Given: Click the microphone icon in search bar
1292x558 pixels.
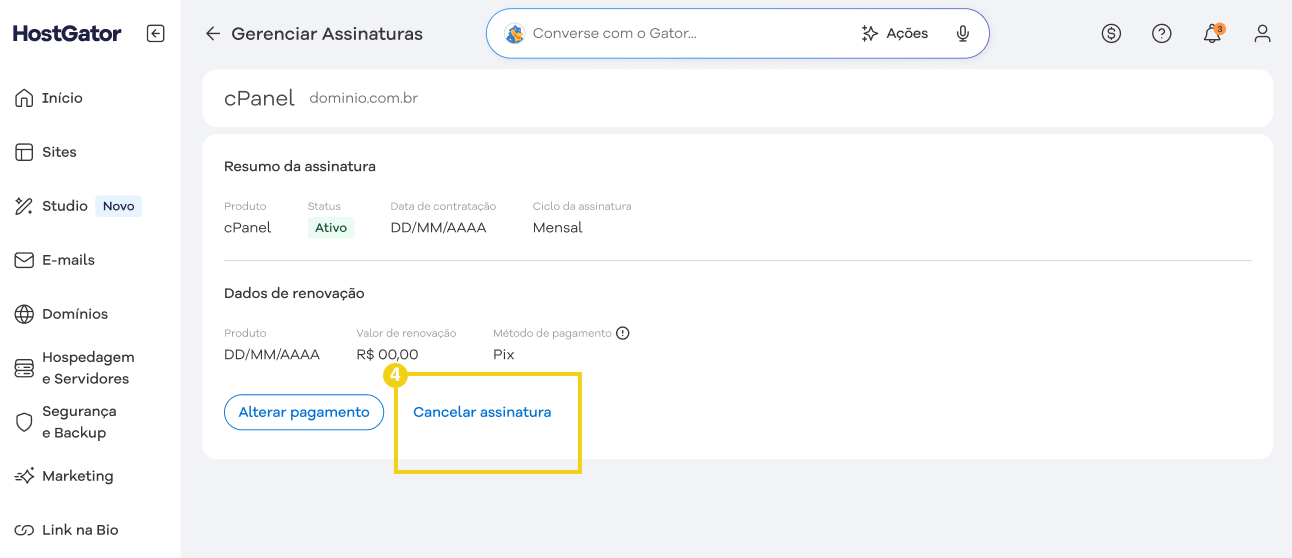Looking at the screenshot, I should click(x=963, y=34).
